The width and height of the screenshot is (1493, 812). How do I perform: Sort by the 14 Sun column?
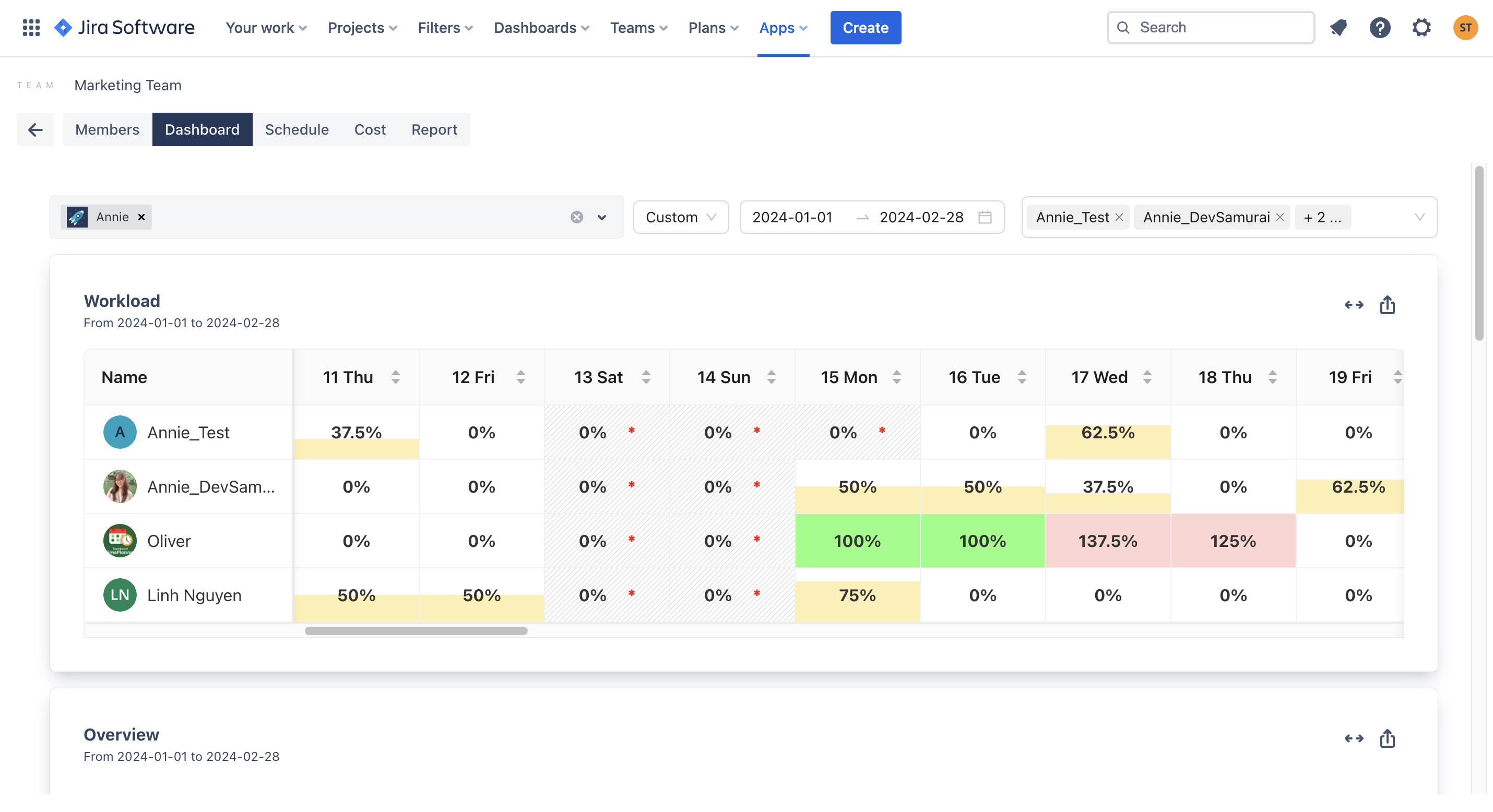771,377
